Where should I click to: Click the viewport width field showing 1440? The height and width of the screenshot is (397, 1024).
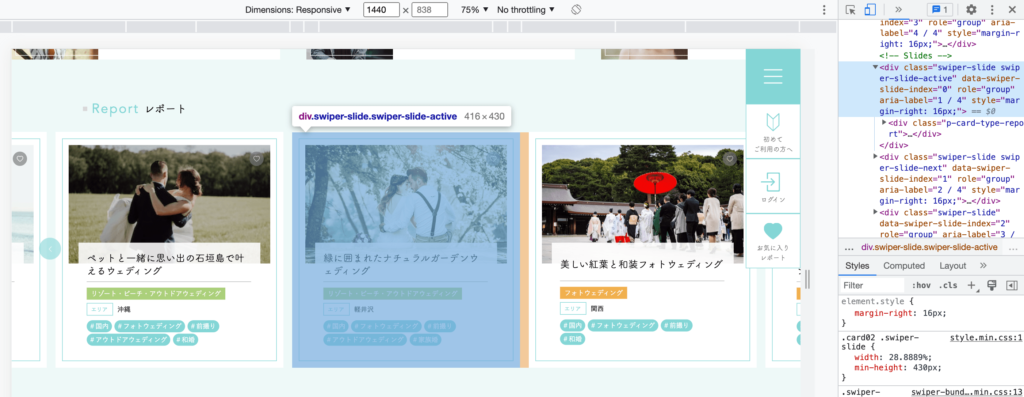(x=381, y=10)
